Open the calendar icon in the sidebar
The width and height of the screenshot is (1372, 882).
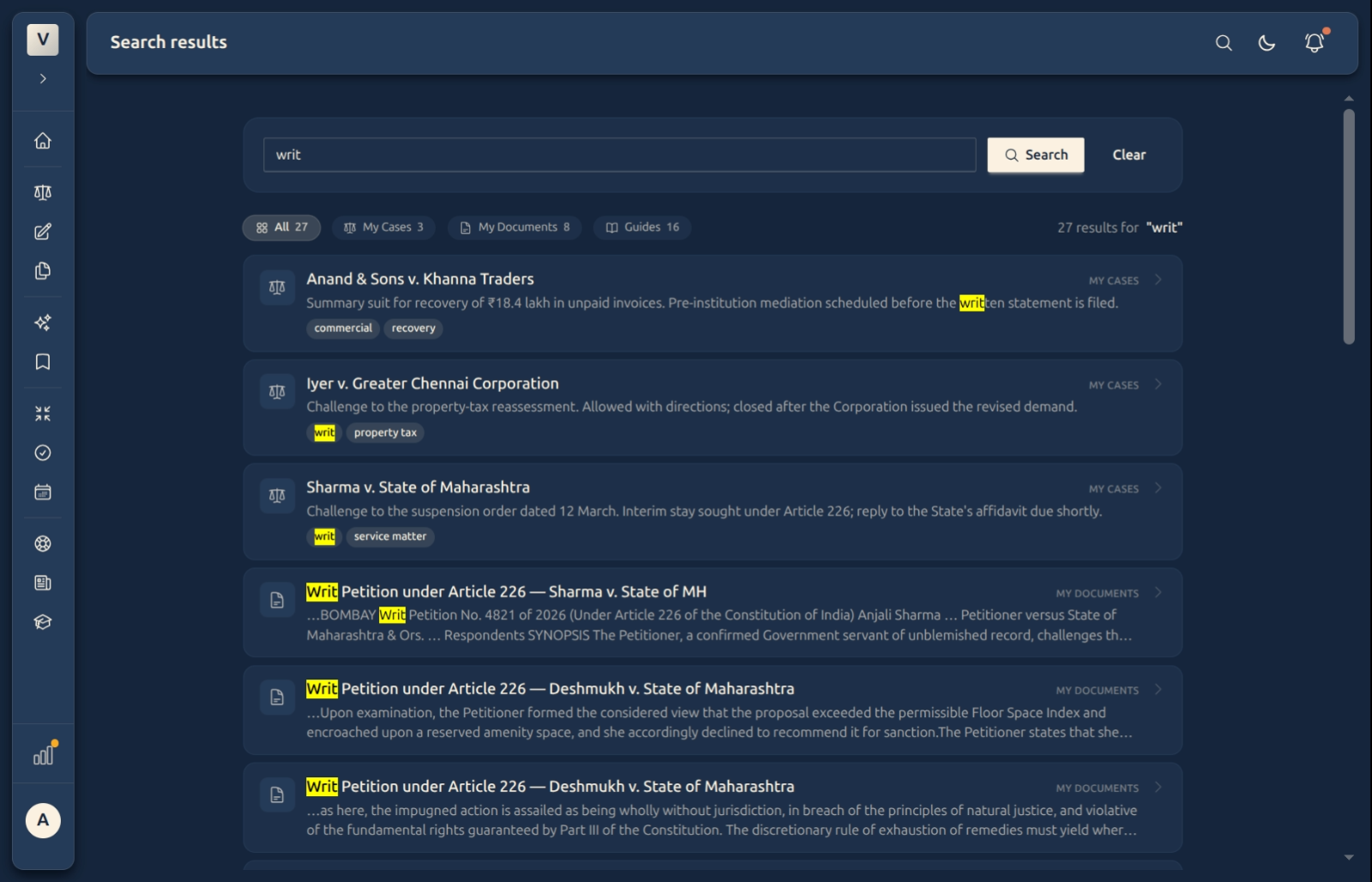[x=43, y=492]
